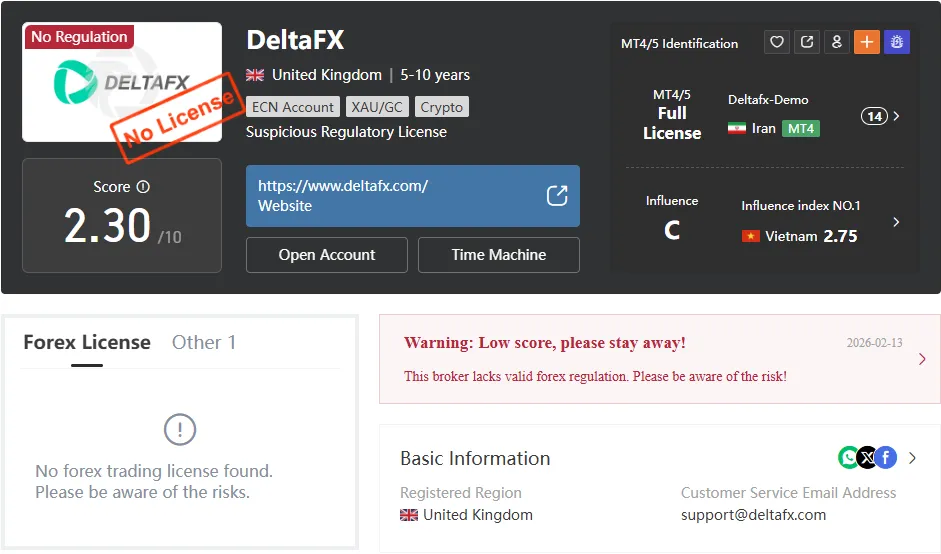
Task: Click the Open Account button
Action: click(326, 255)
